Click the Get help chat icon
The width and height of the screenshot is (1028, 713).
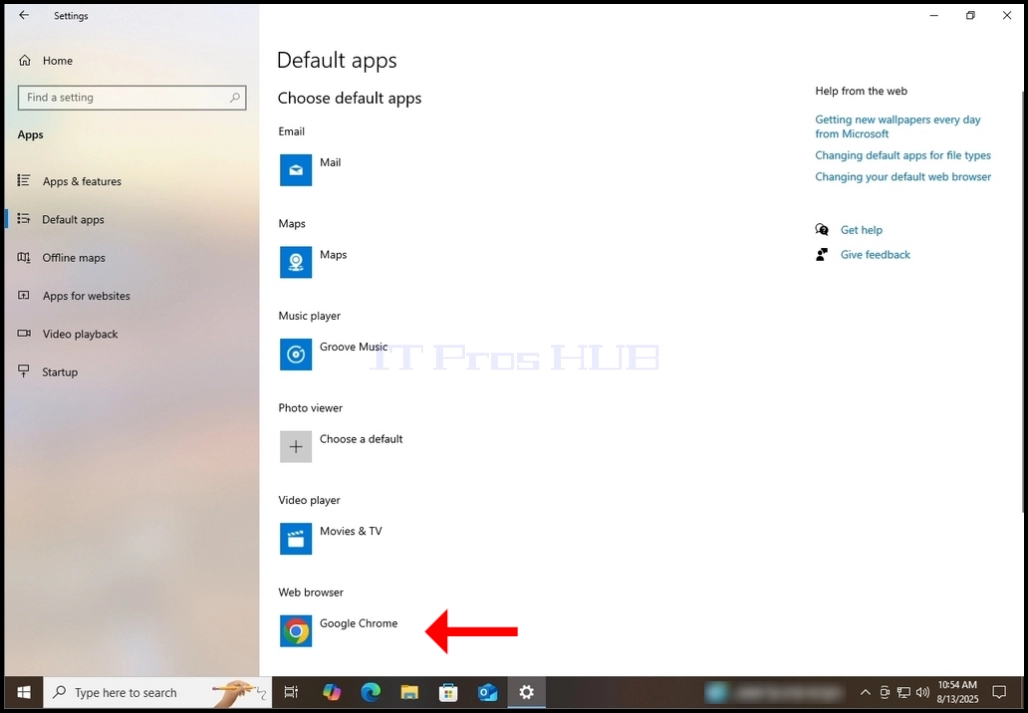tap(821, 230)
